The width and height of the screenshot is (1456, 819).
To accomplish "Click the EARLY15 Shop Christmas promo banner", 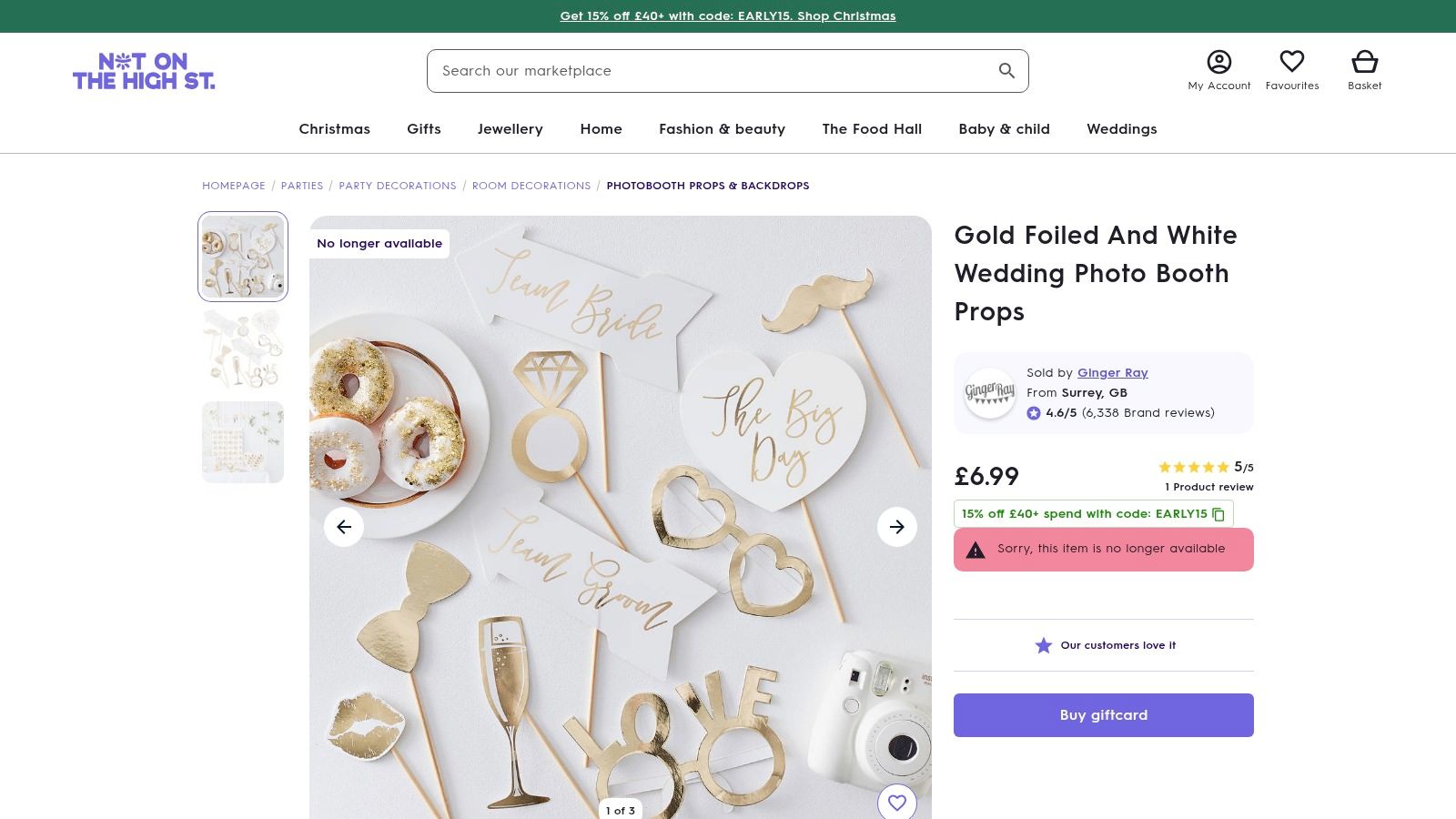I will [728, 16].
